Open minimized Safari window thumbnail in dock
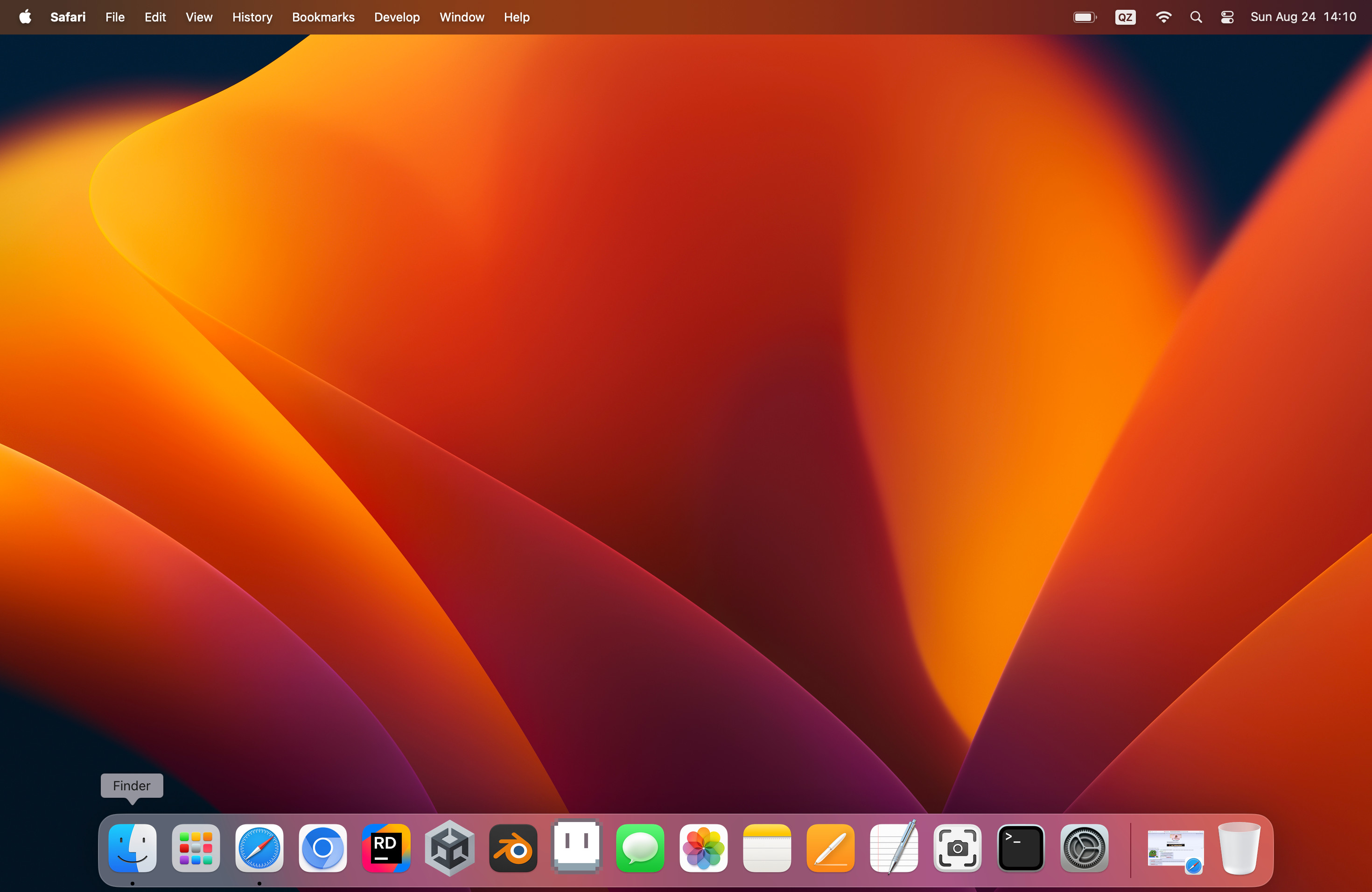 pos(1175,849)
